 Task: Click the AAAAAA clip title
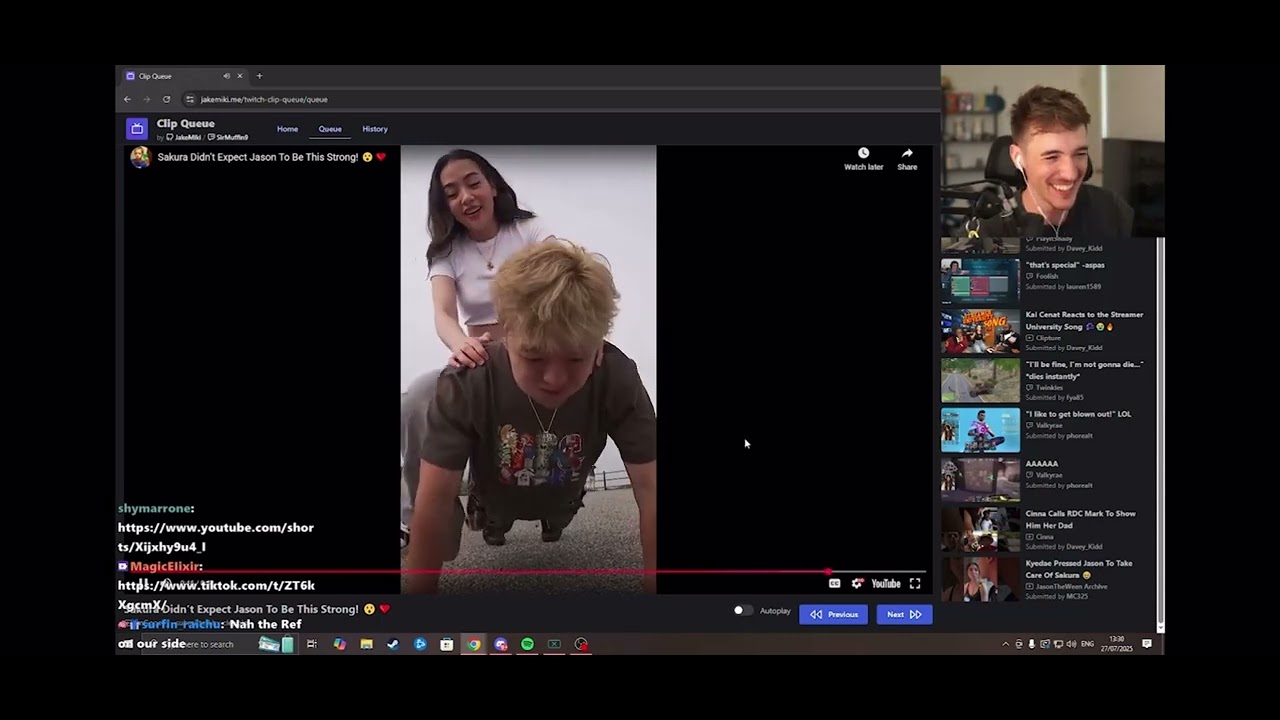[1041, 464]
